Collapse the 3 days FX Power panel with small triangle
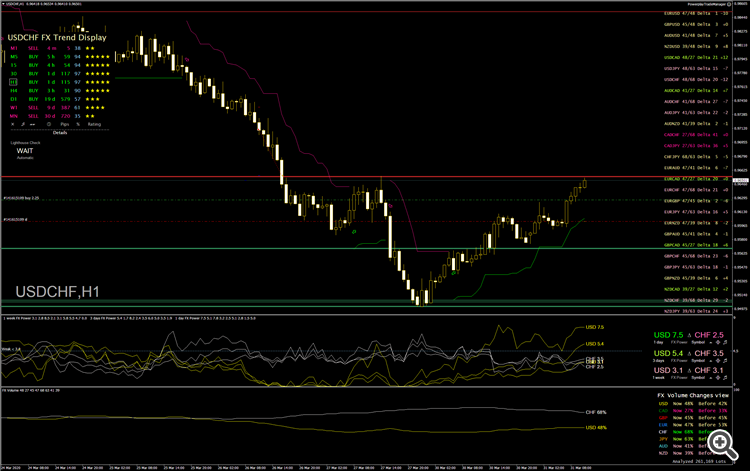This screenshot has height=471, width=750. [x=710, y=361]
